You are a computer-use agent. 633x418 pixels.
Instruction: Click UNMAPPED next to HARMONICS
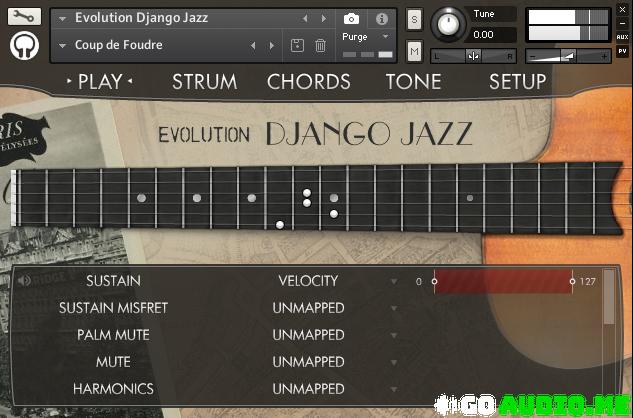tap(308, 389)
